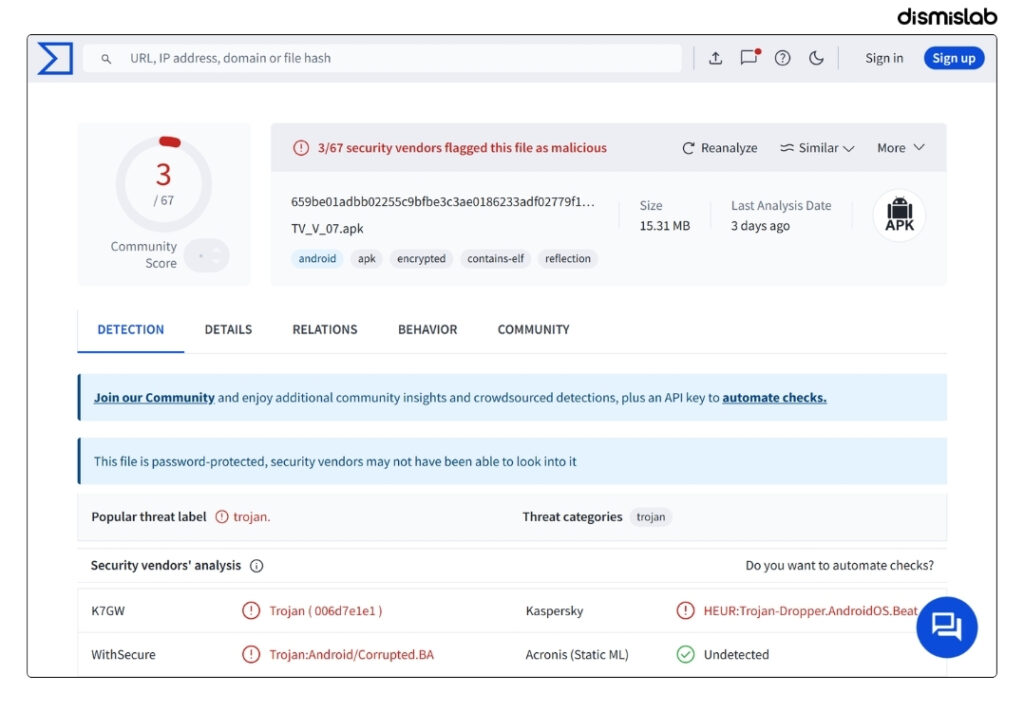Click the HEUR:Trojan-Dropper.AndroidOS result
The image size is (1024, 712).
click(x=810, y=611)
